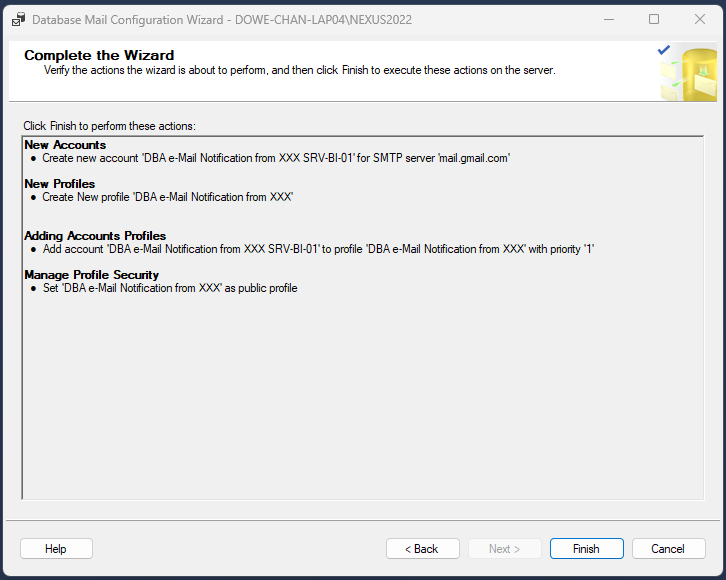Click the 'New Accounts' section heading
Screen dimensions: 726x580
[65, 145]
